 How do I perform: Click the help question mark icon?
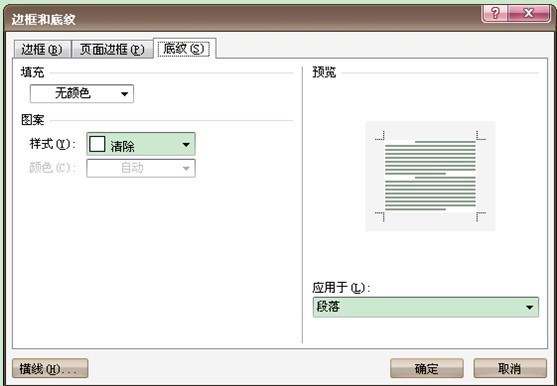click(495, 13)
